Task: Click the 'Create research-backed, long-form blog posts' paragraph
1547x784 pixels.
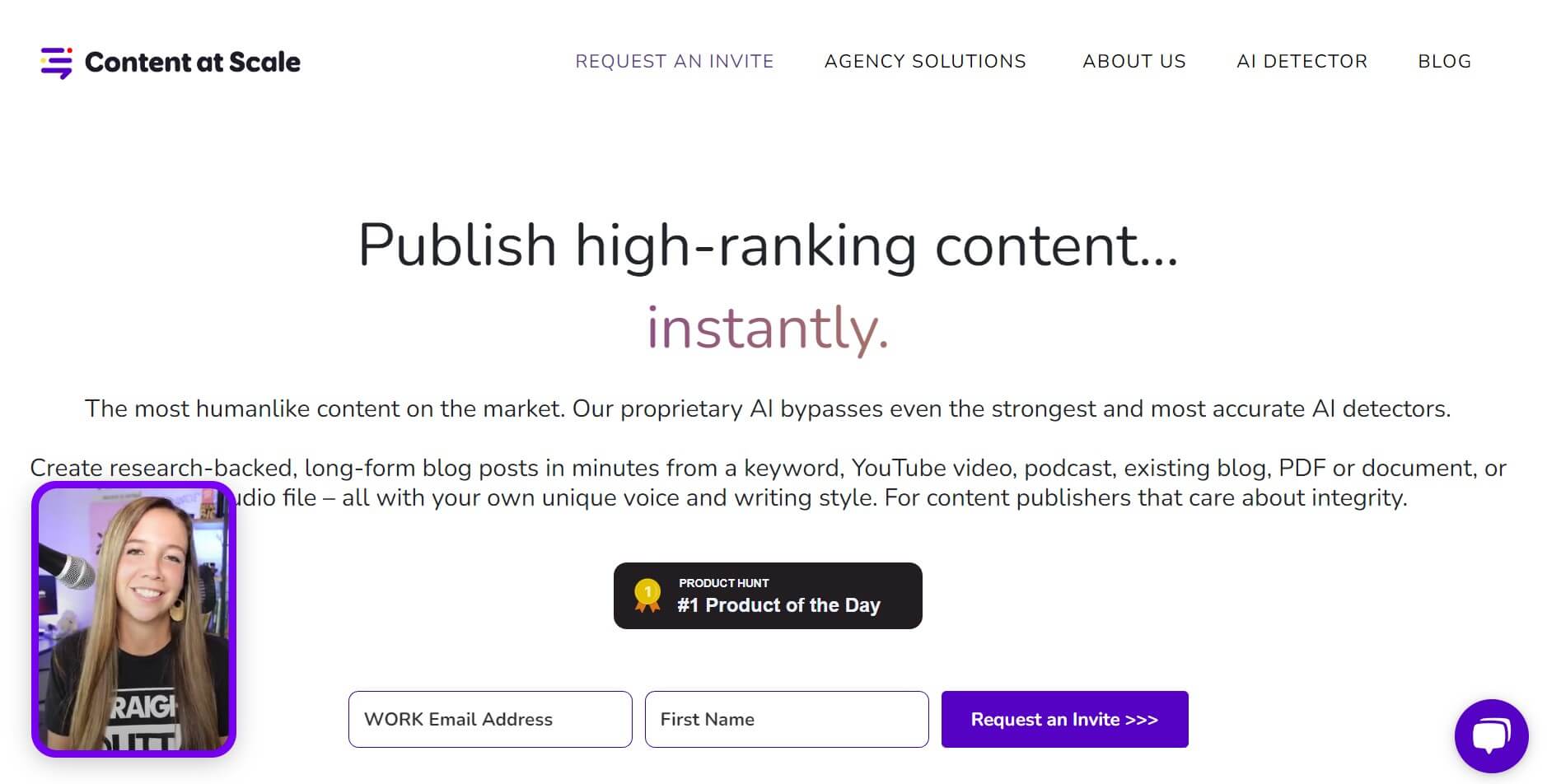Action: point(768,483)
